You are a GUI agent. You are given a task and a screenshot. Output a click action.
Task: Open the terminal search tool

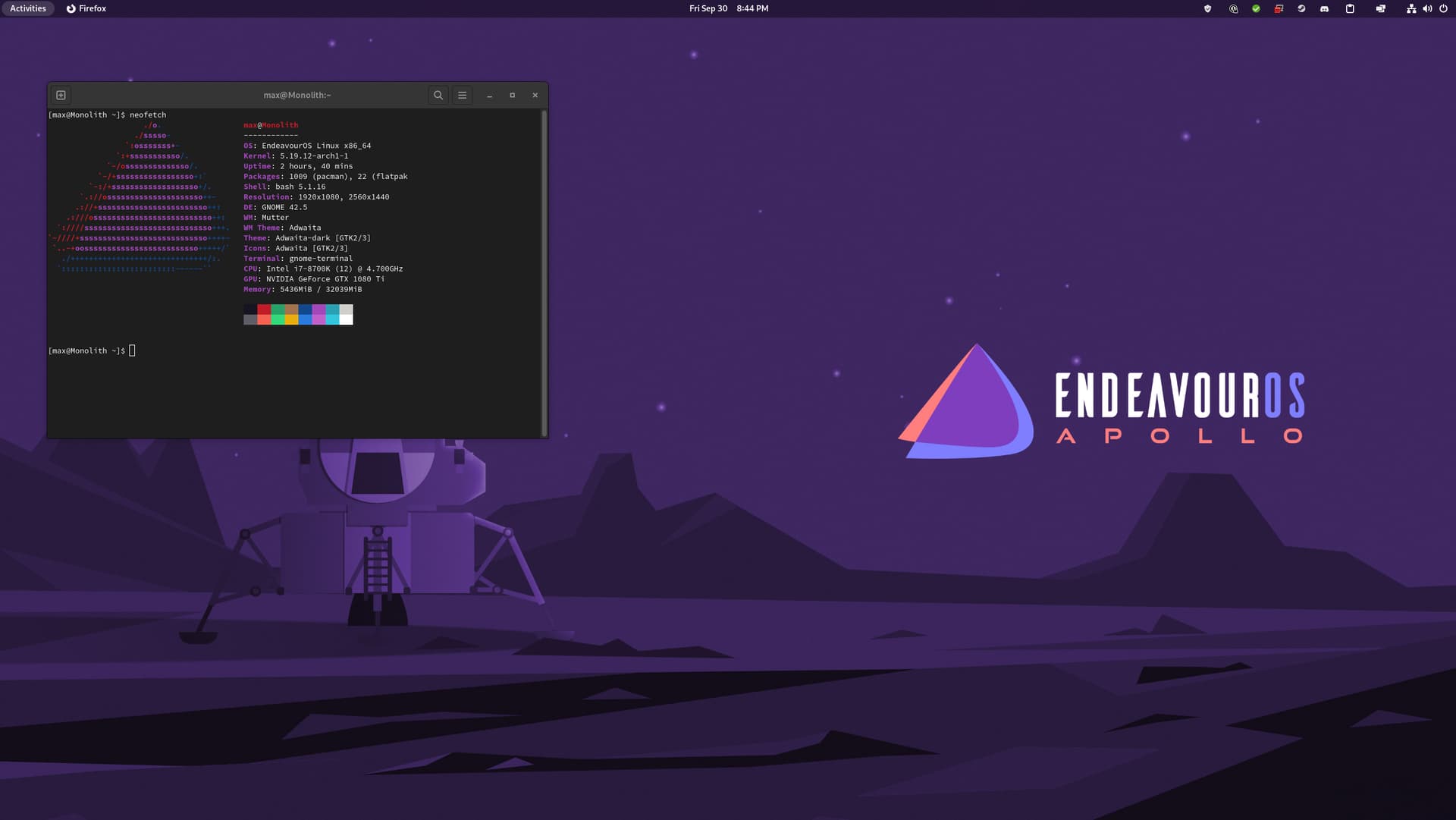(x=438, y=96)
